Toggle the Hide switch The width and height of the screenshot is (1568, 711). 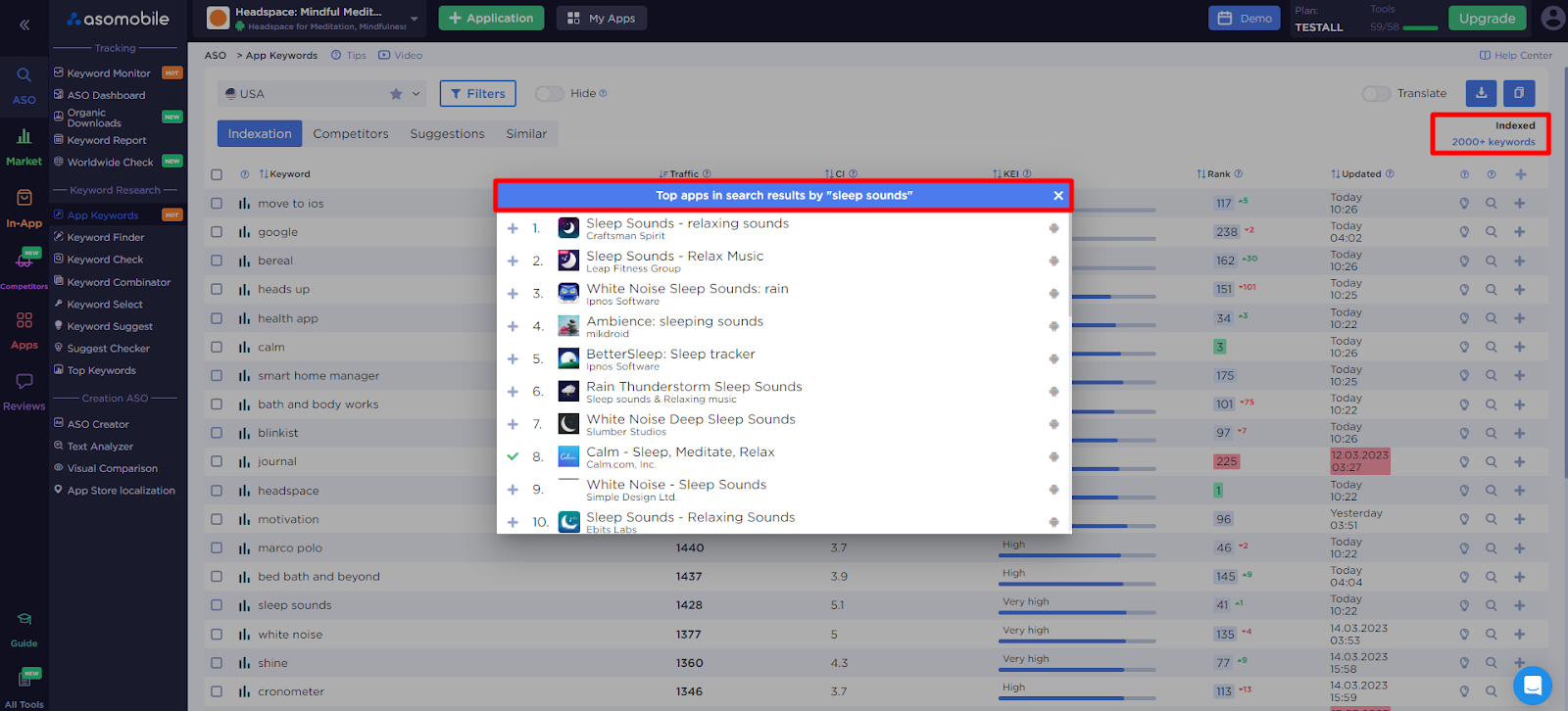pos(549,94)
